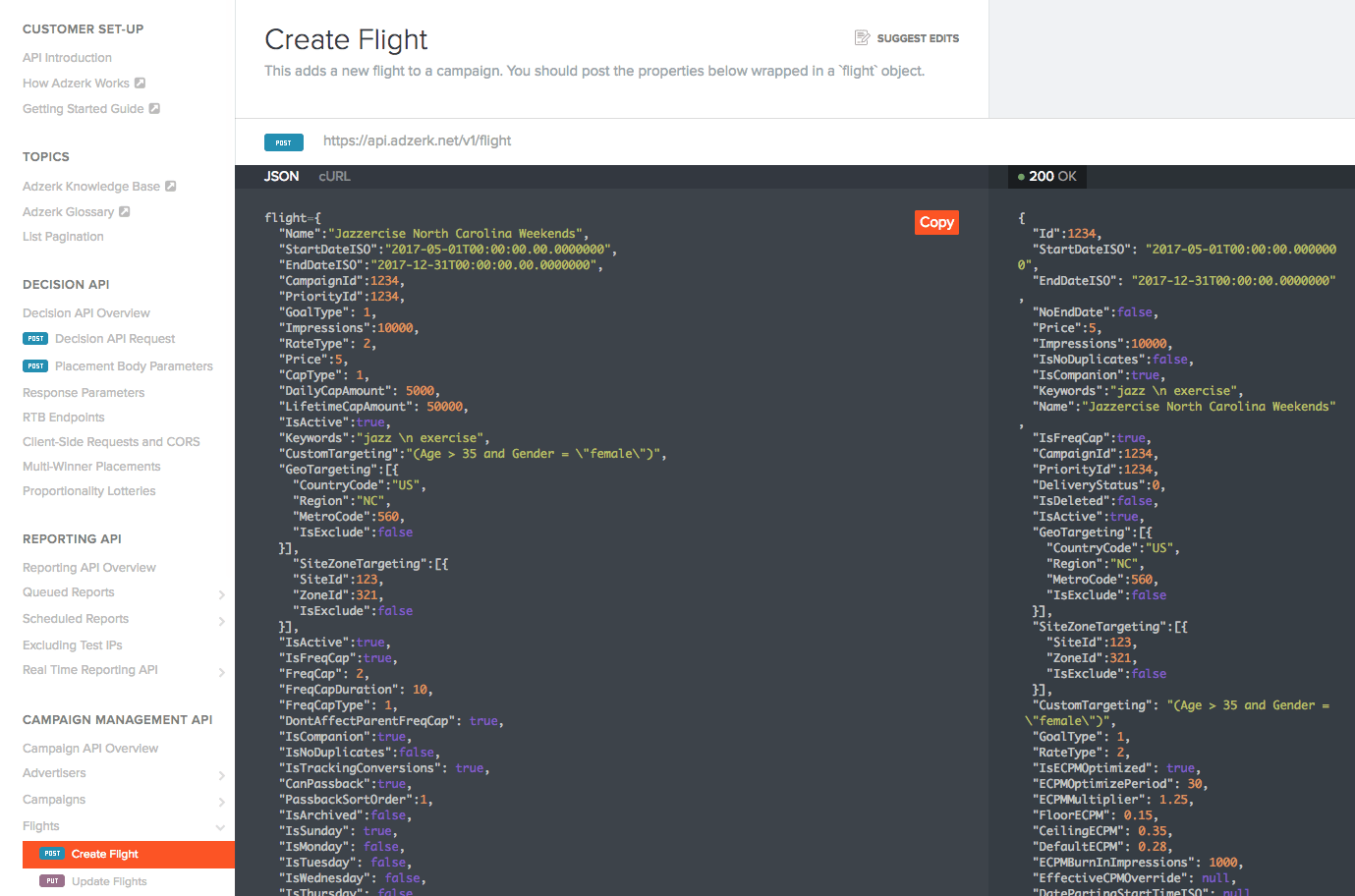Screen dimensions: 1355x896
Task: Click the api.adzerk.net flight endpoint URL
Action: (x=417, y=140)
